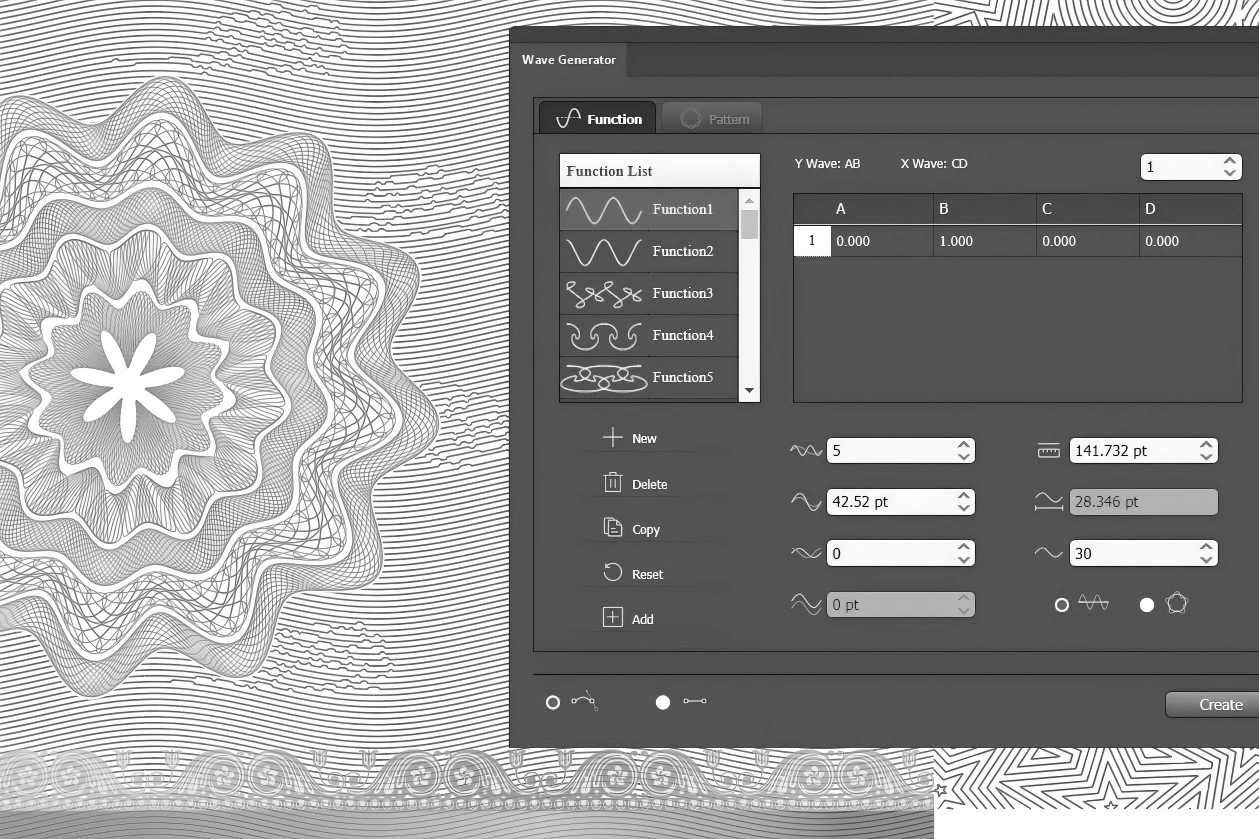Pick Function4 in the list

point(649,336)
